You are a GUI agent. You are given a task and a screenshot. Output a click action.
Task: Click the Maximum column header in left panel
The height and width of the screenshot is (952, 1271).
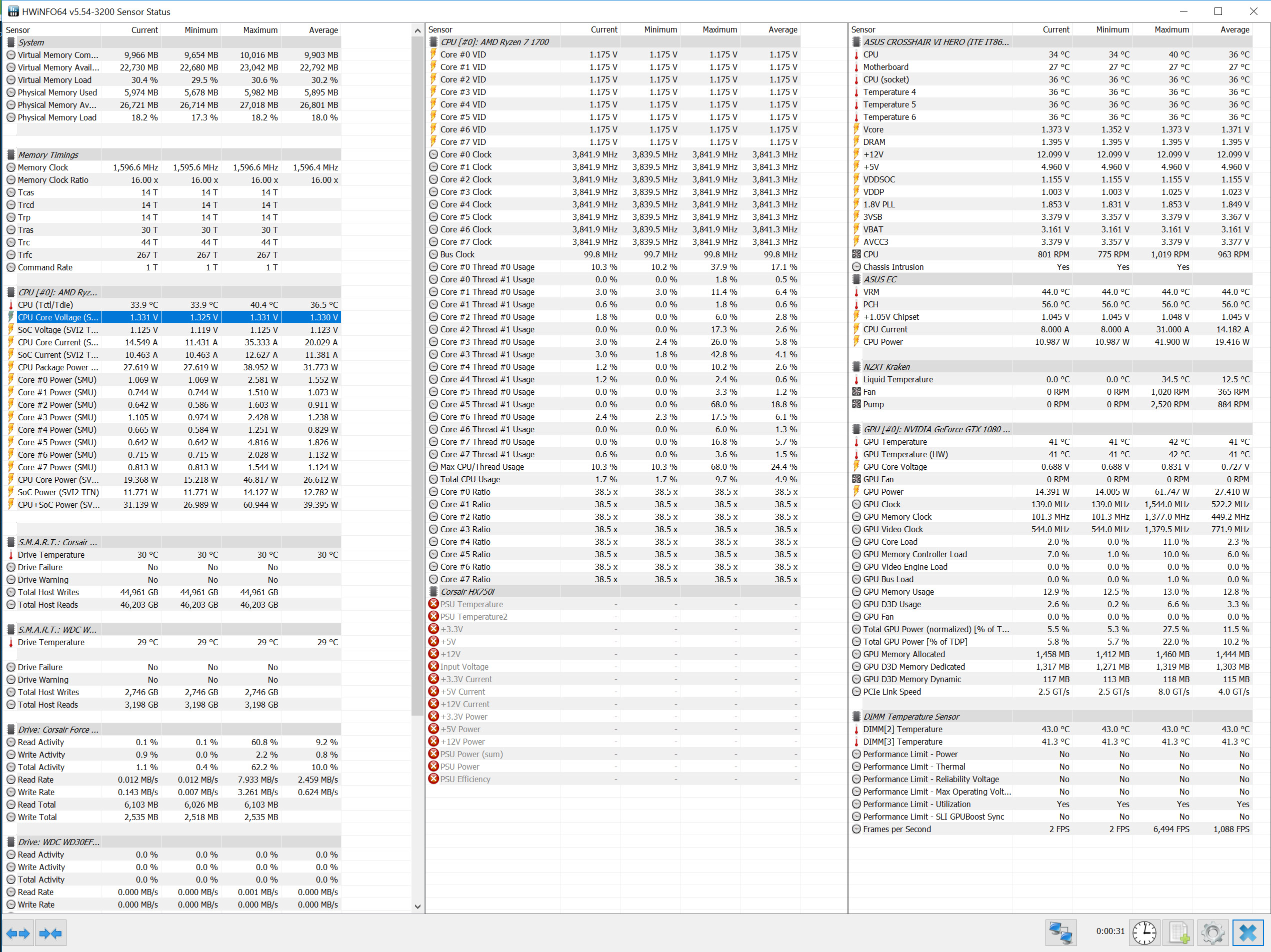click(x=259, y=30)
